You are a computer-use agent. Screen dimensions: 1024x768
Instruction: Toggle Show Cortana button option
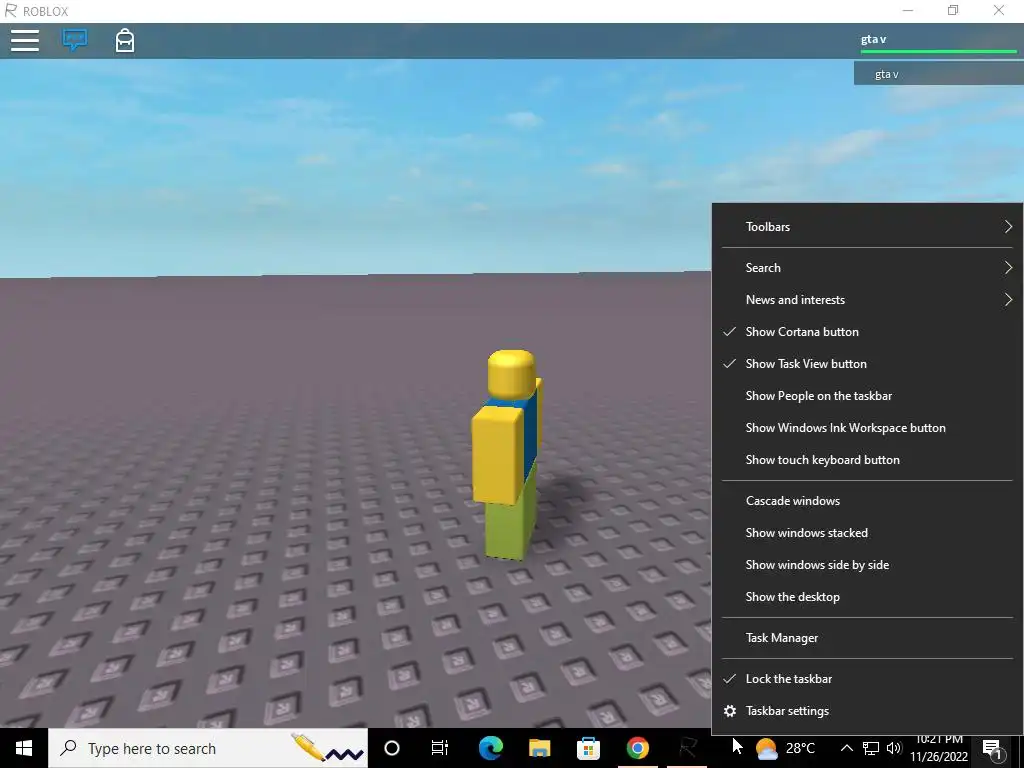867,332
